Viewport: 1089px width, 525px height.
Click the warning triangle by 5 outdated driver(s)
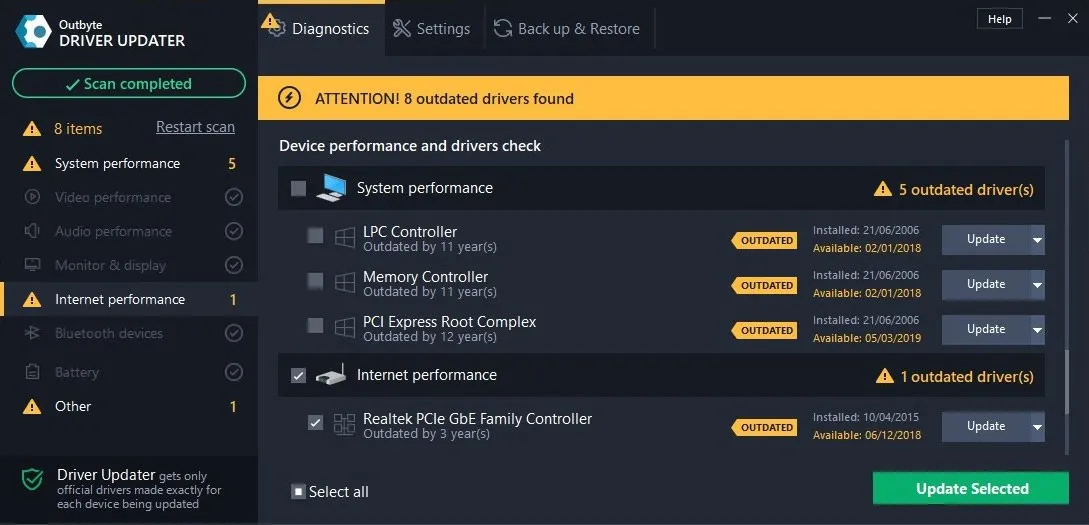[883, 189]
